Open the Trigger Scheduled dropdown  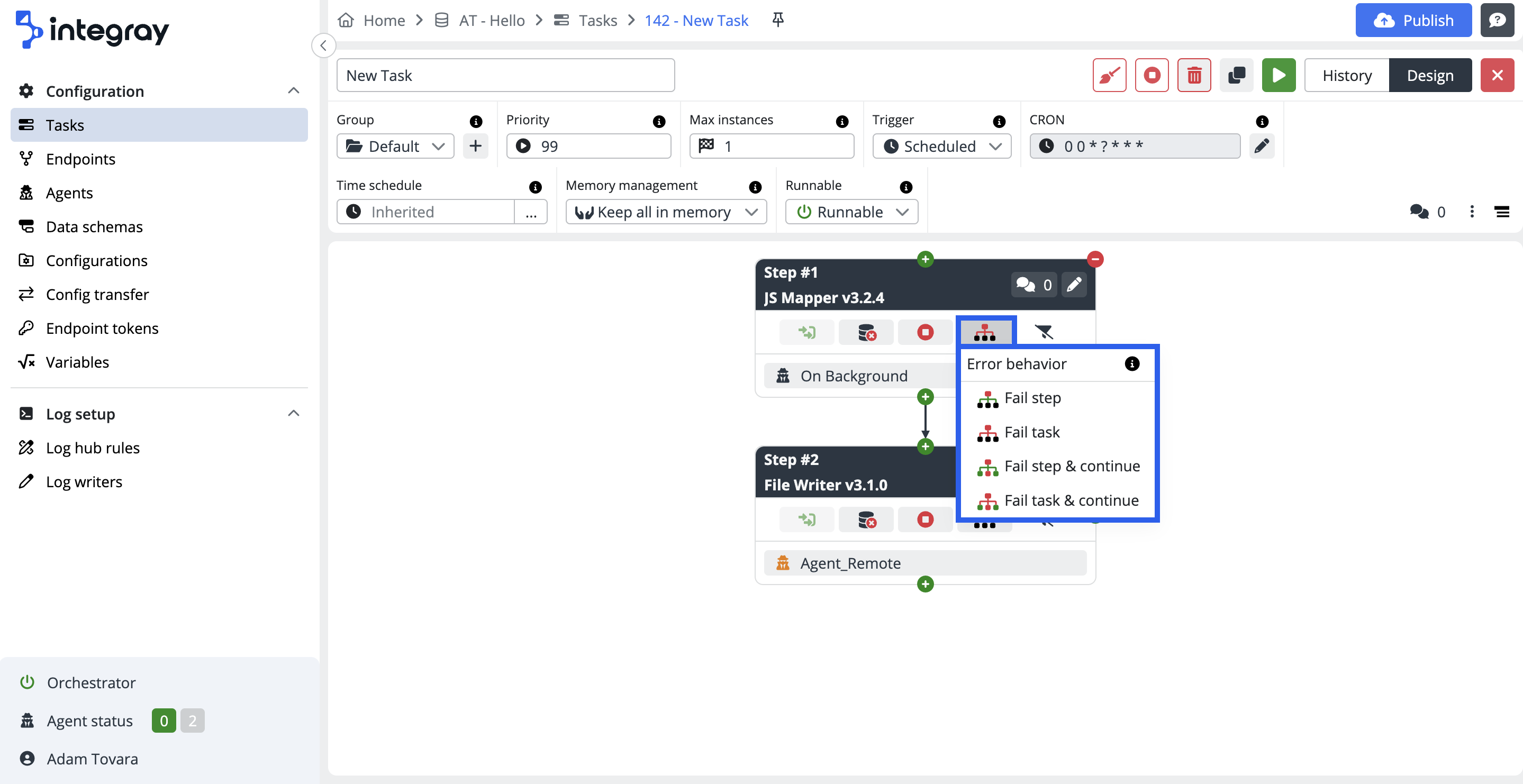coord(942,146)
